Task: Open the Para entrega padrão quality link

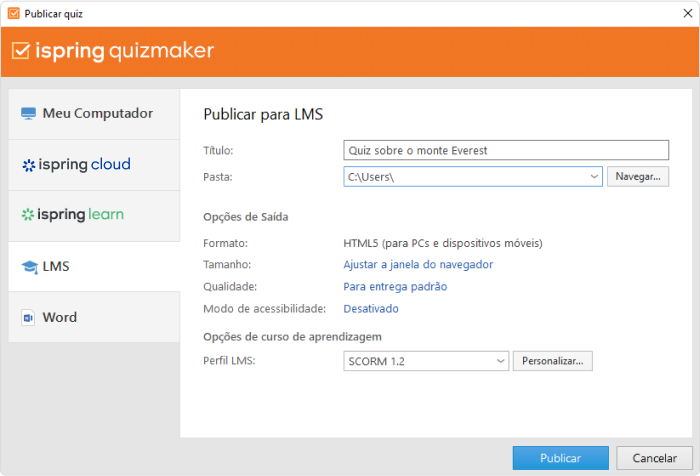Action: click(x=395, y=286)
